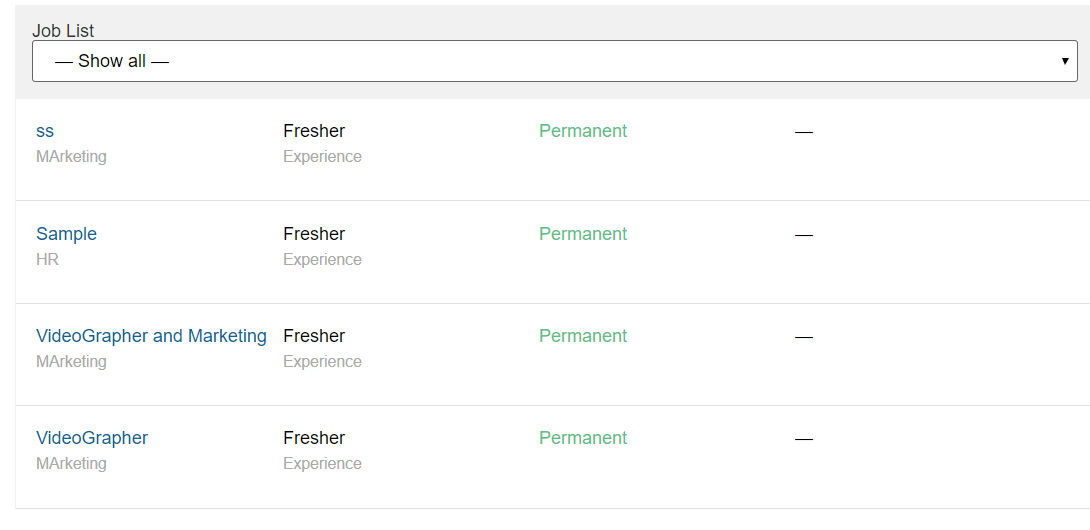Open the 'Sample' job listing
1090x530 pixels.
pos(66,234)
